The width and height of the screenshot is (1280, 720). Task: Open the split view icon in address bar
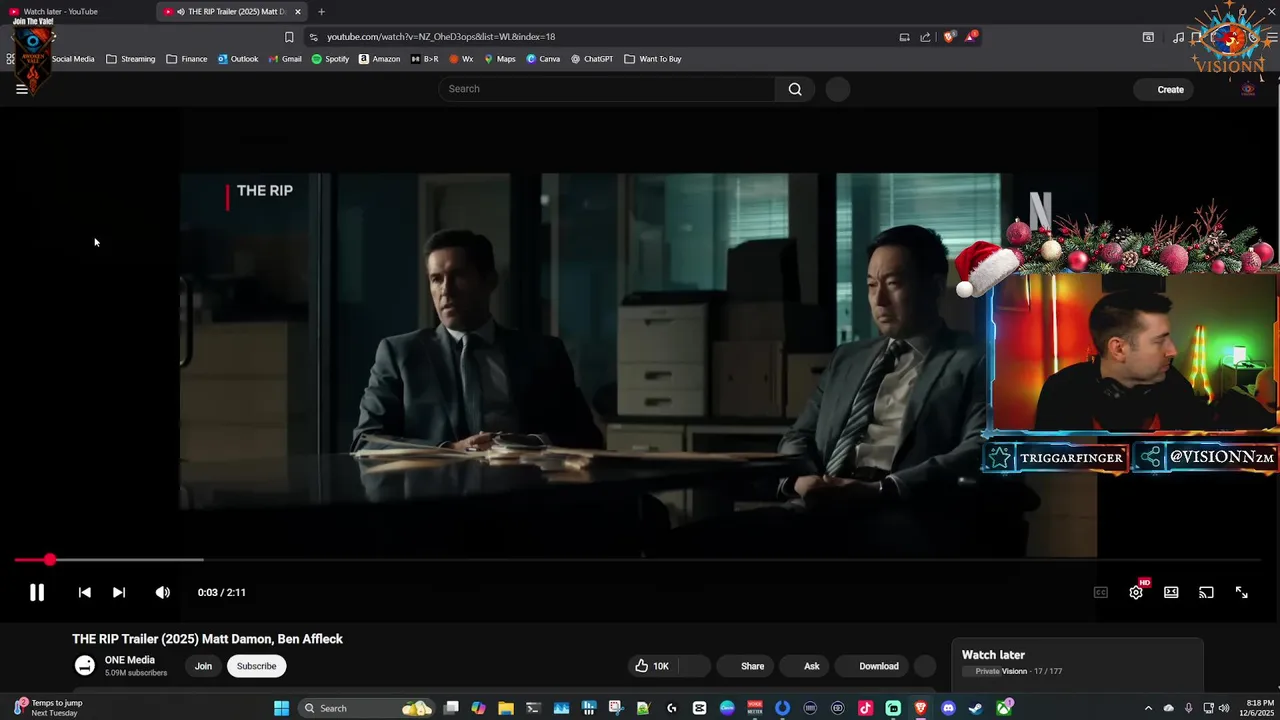point(904,37)
